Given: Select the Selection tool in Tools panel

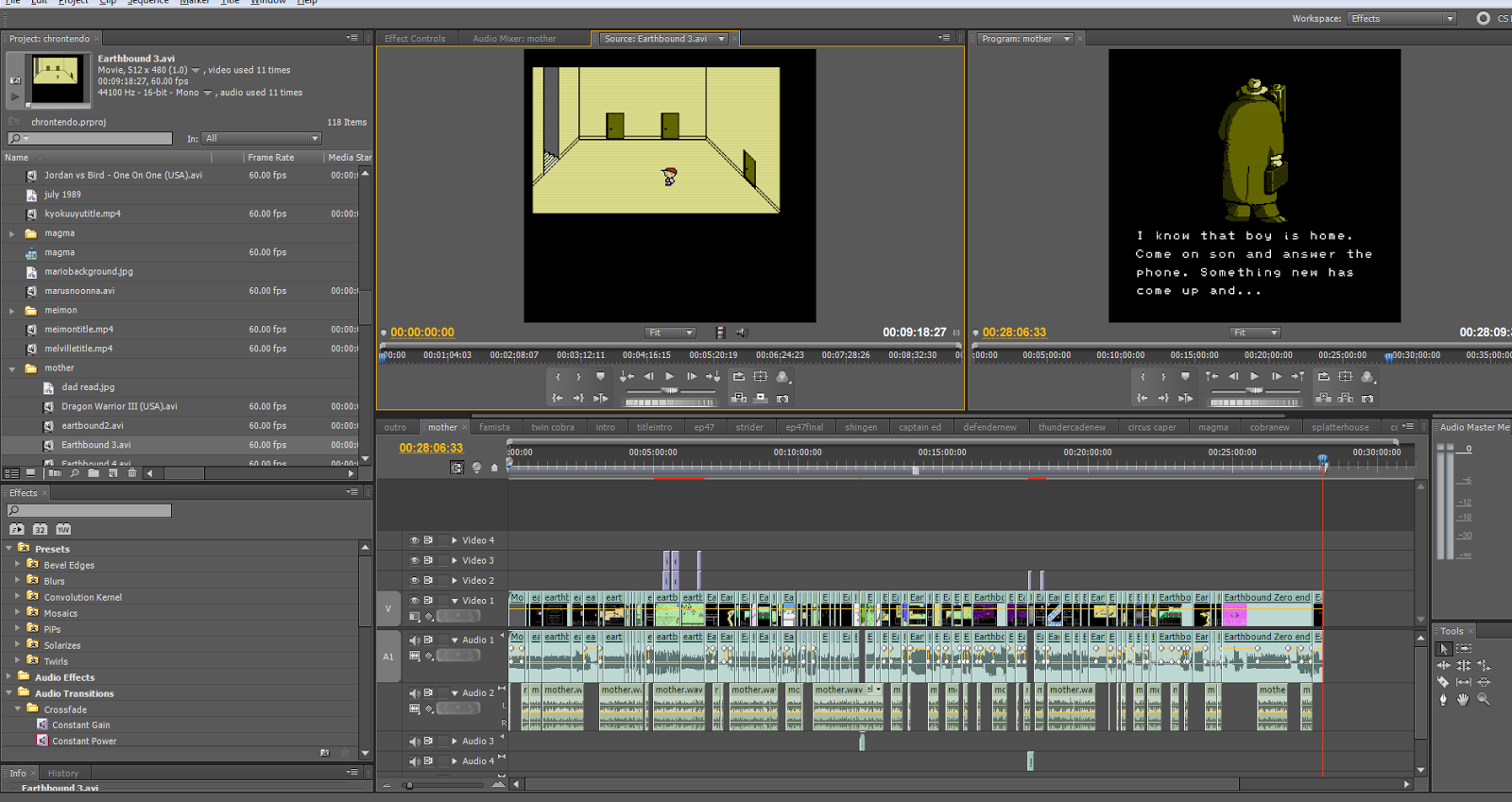Looking at the screenshot, I should click(x=1443, y=649).
